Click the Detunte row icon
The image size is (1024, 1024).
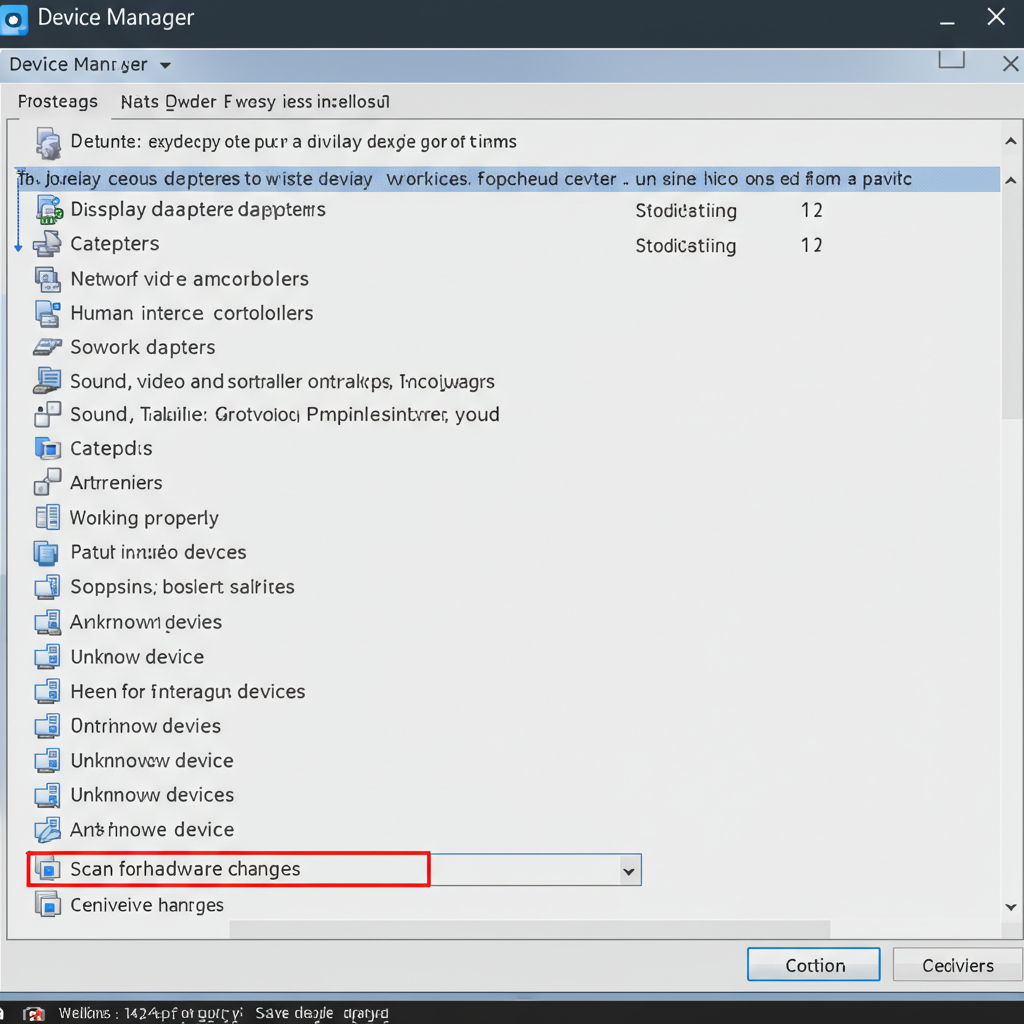[48, 143]
